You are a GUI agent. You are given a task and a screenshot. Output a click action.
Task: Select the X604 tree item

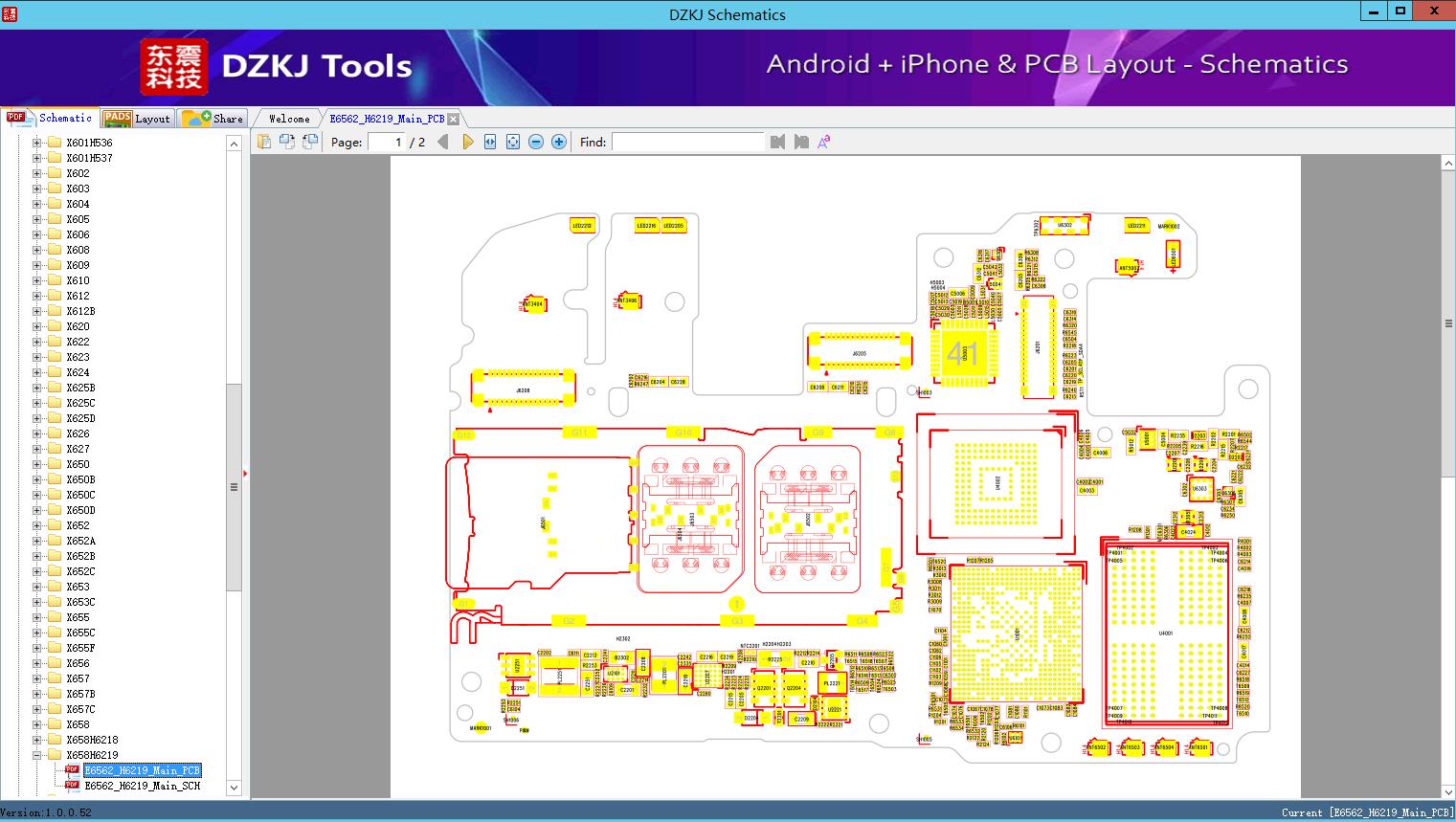78,204
